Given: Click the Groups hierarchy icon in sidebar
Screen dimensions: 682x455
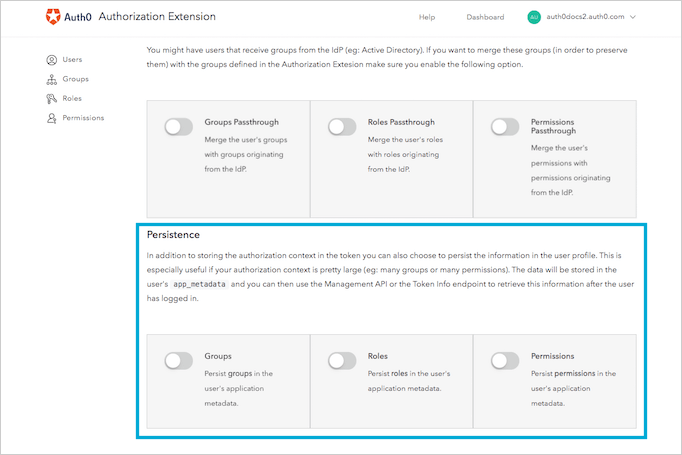Looking at the screenshot, I should (52, 79).
